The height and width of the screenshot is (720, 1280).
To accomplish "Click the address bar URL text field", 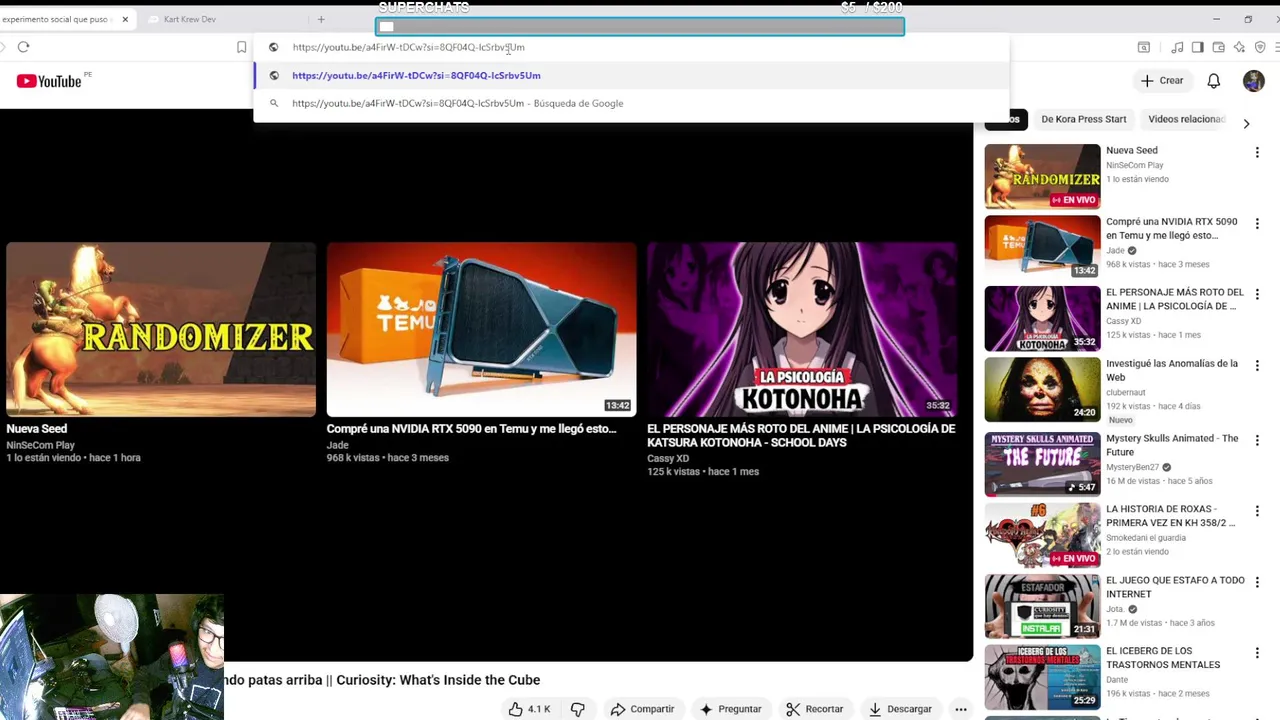I will 630,47.
